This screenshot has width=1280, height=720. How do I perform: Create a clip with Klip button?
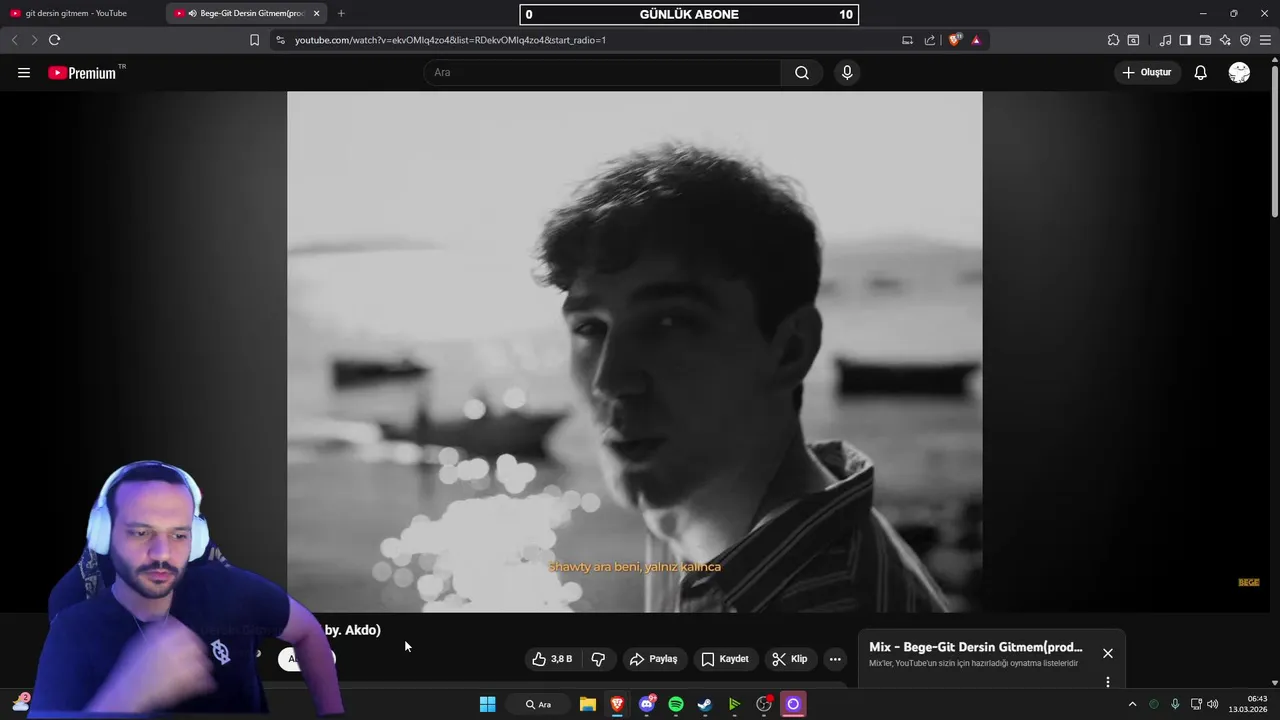pyautogui.click(x=790, y=659)
